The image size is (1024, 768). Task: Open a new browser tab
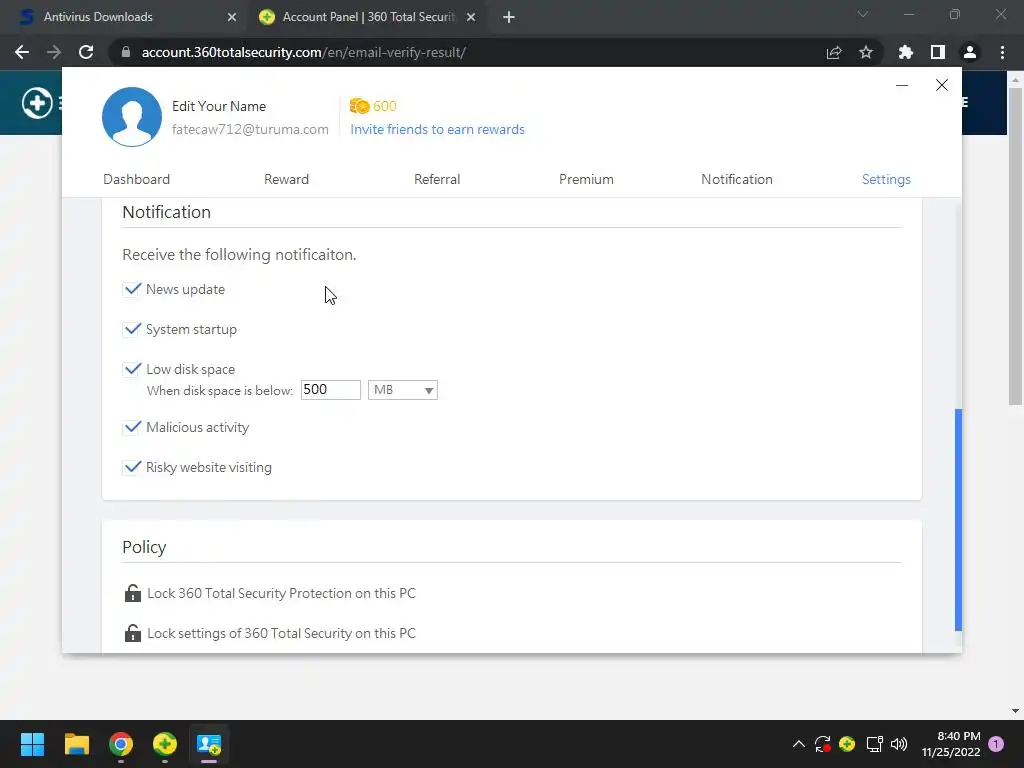tap(509, 17)
